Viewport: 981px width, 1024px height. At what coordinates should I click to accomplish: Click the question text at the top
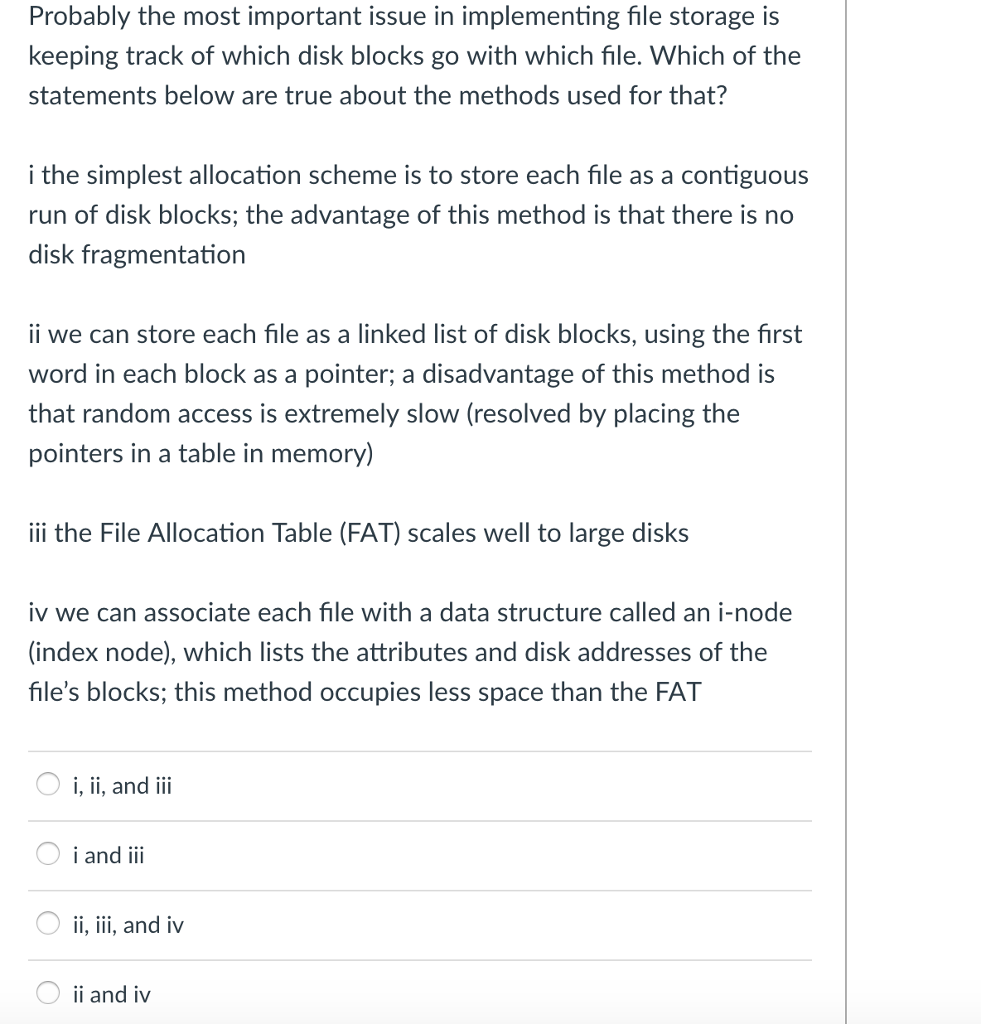(x=414, y=56)
